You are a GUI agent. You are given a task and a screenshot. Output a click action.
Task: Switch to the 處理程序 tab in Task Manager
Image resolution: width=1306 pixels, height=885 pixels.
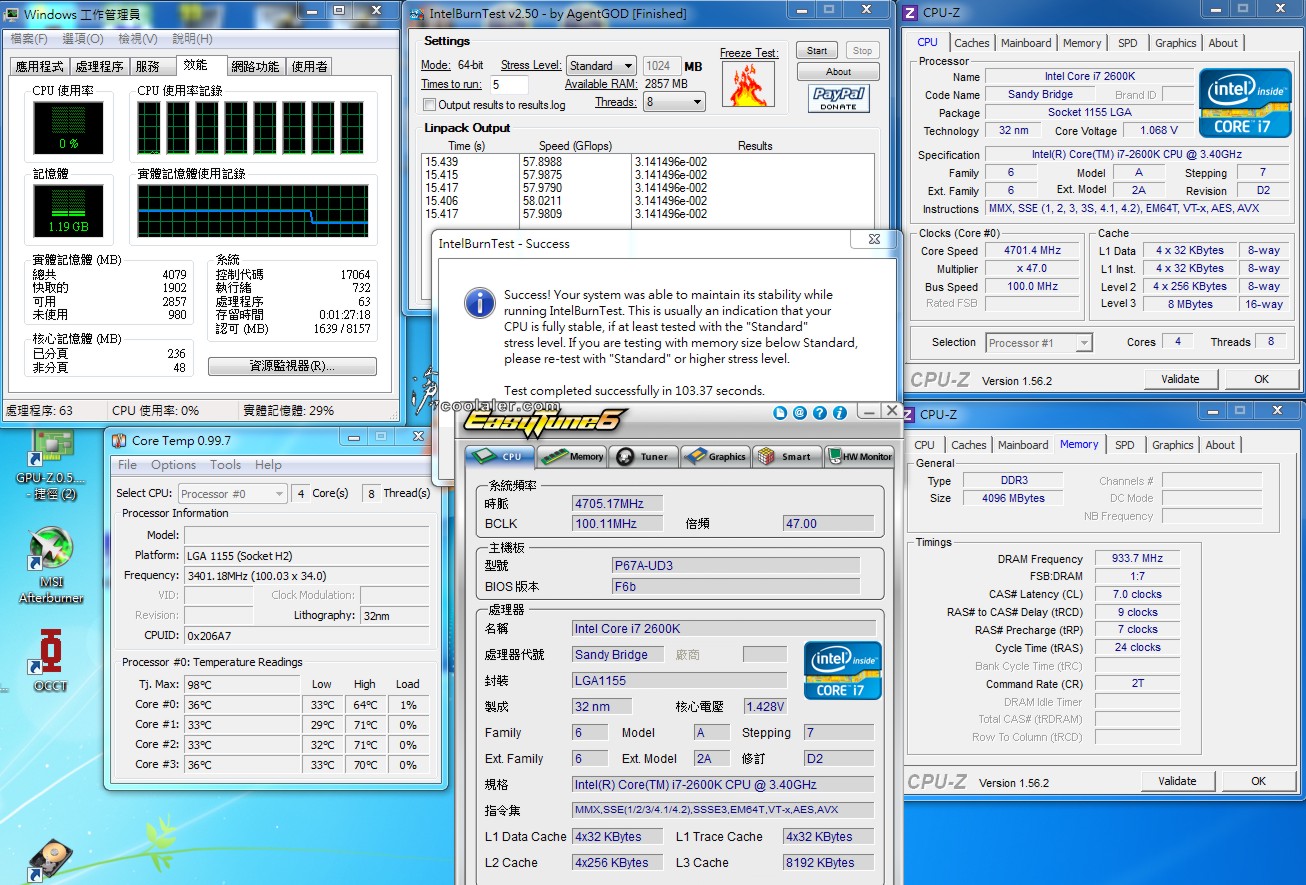tap(100, 67)
